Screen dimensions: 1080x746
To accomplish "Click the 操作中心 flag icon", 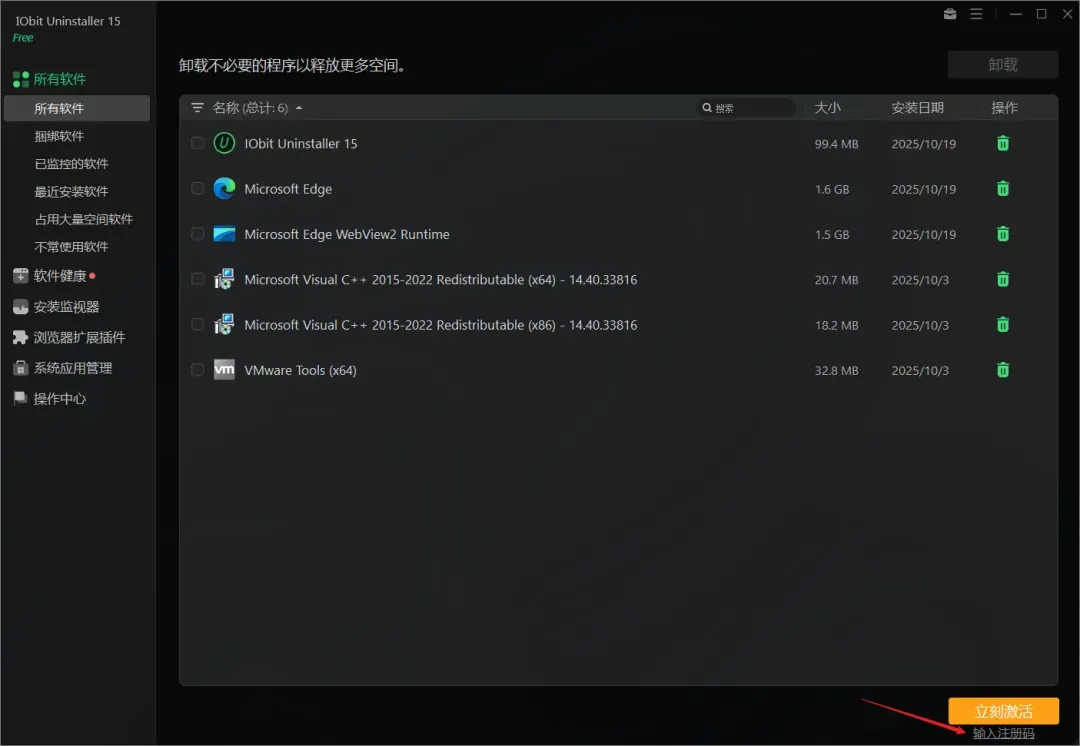I will pyautogui.click(x=21, y=398).
